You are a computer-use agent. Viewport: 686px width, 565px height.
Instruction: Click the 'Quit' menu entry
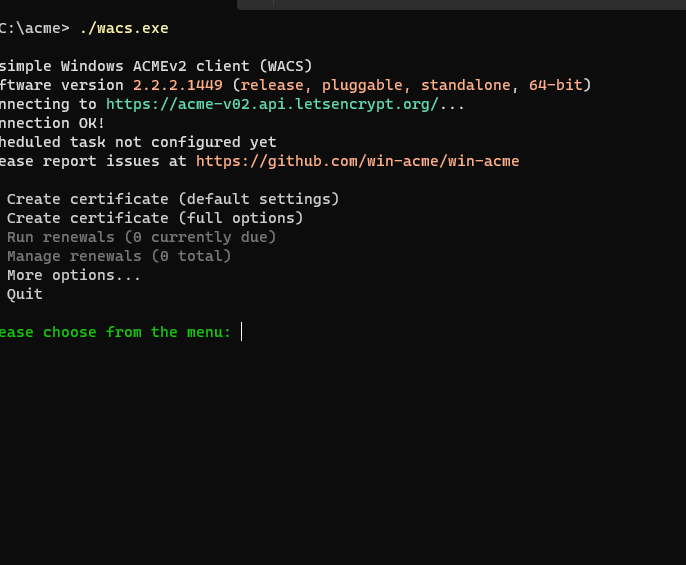click(x=25, y=294)
